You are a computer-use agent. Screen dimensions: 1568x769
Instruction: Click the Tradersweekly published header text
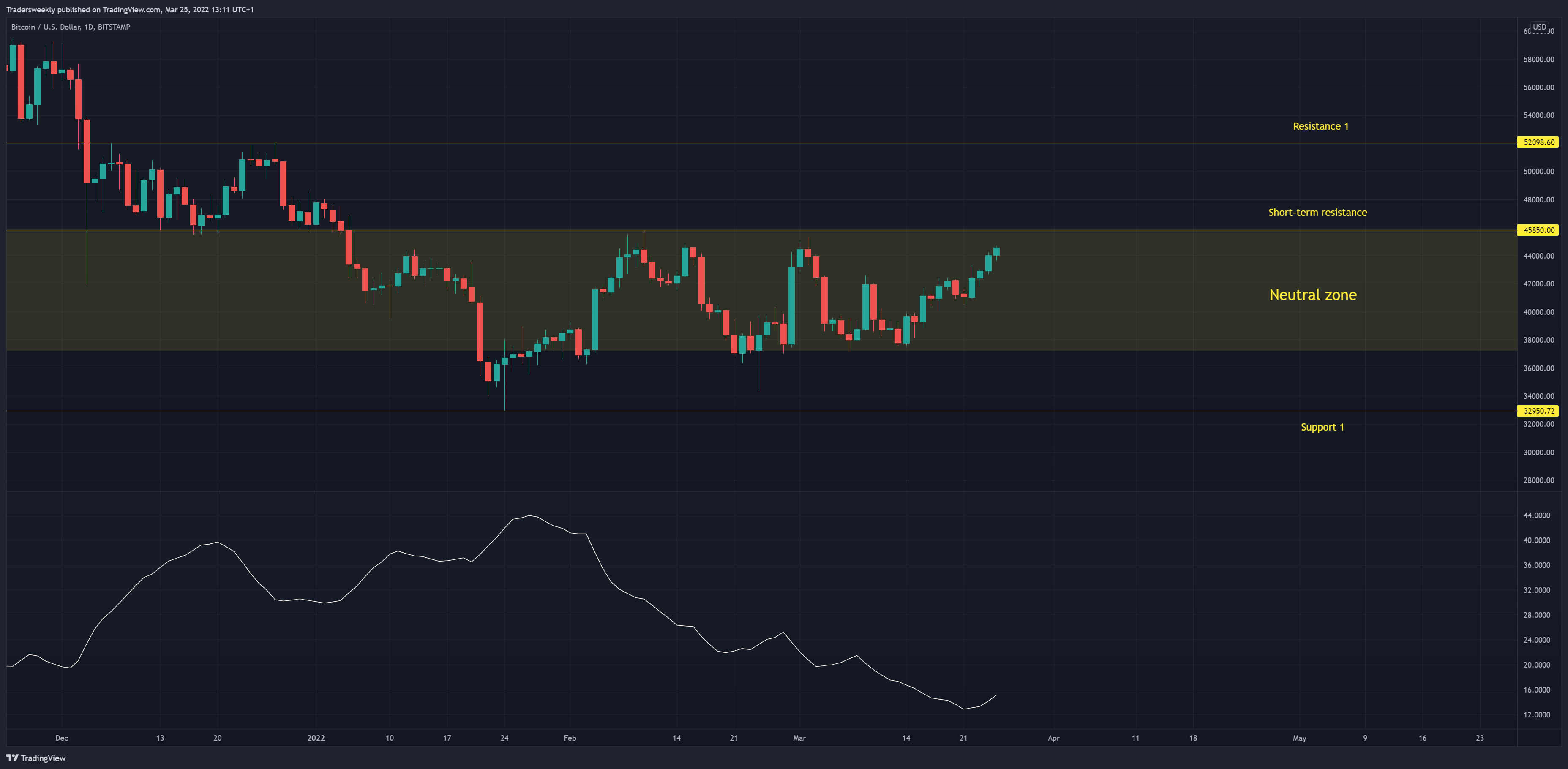(x=130, y=9)
